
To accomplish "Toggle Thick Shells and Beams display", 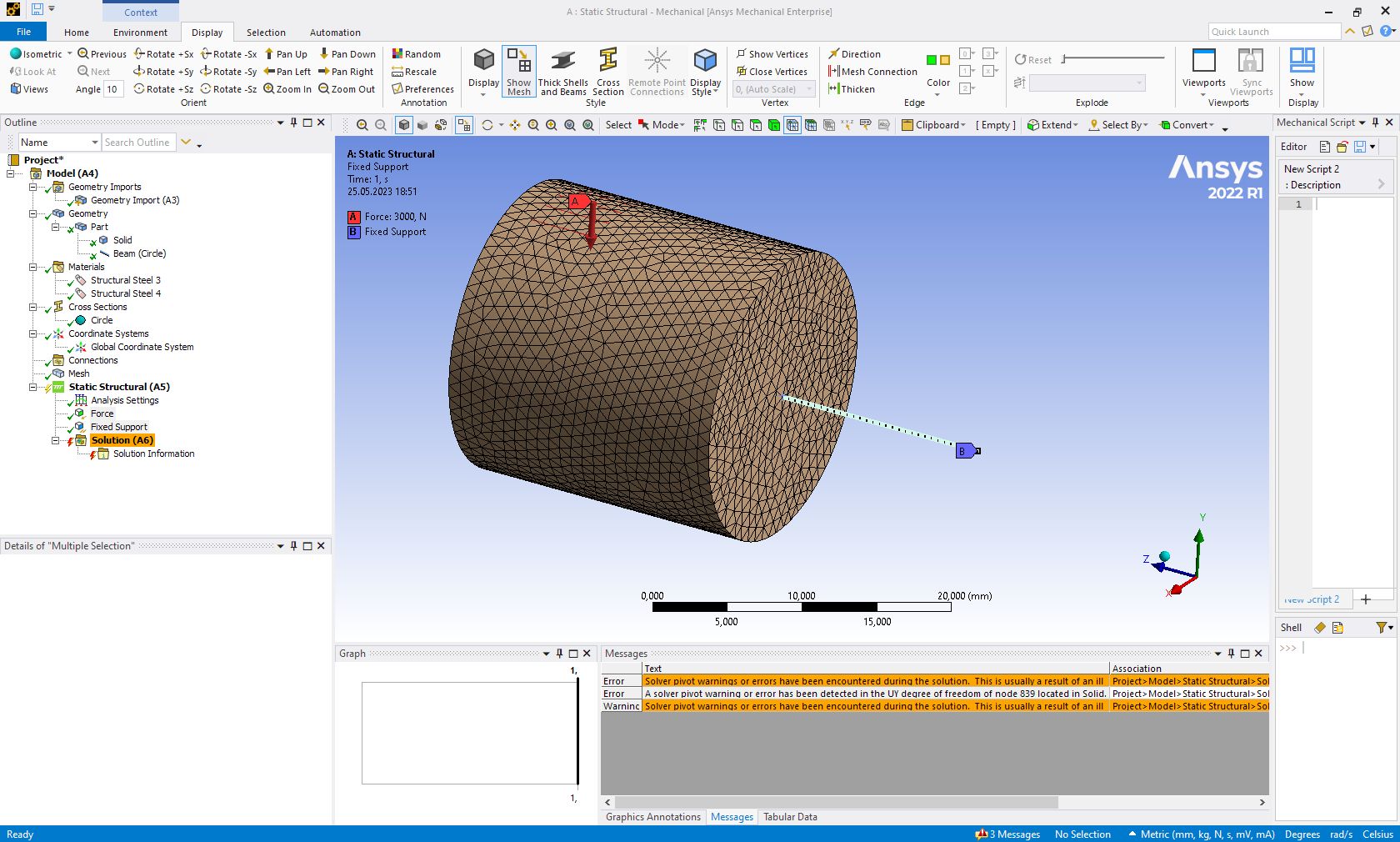I will click(562, 72).
